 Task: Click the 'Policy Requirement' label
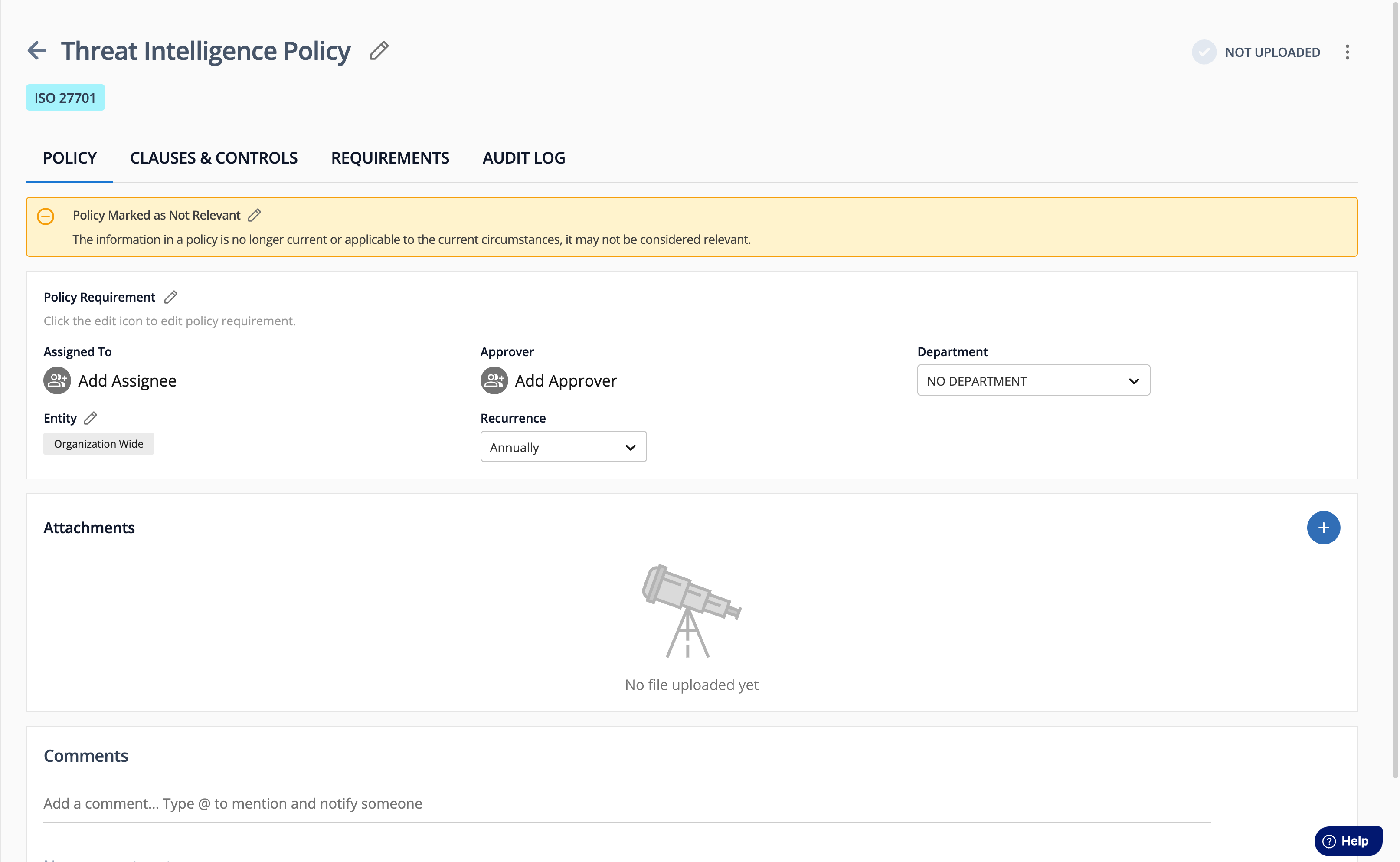[99, 297]
